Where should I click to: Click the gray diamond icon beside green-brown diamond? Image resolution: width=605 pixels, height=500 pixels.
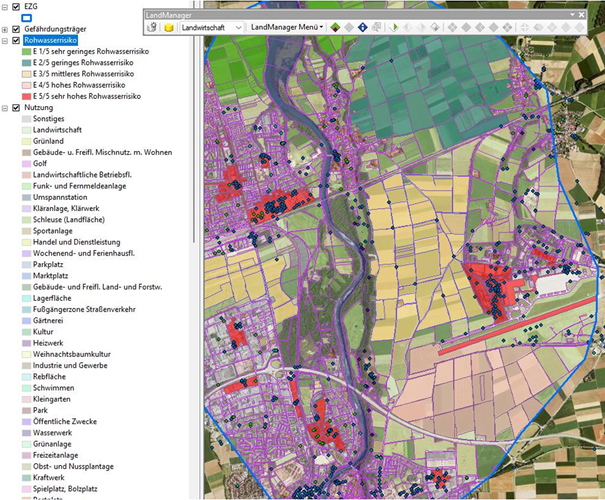tap(348, 28)
